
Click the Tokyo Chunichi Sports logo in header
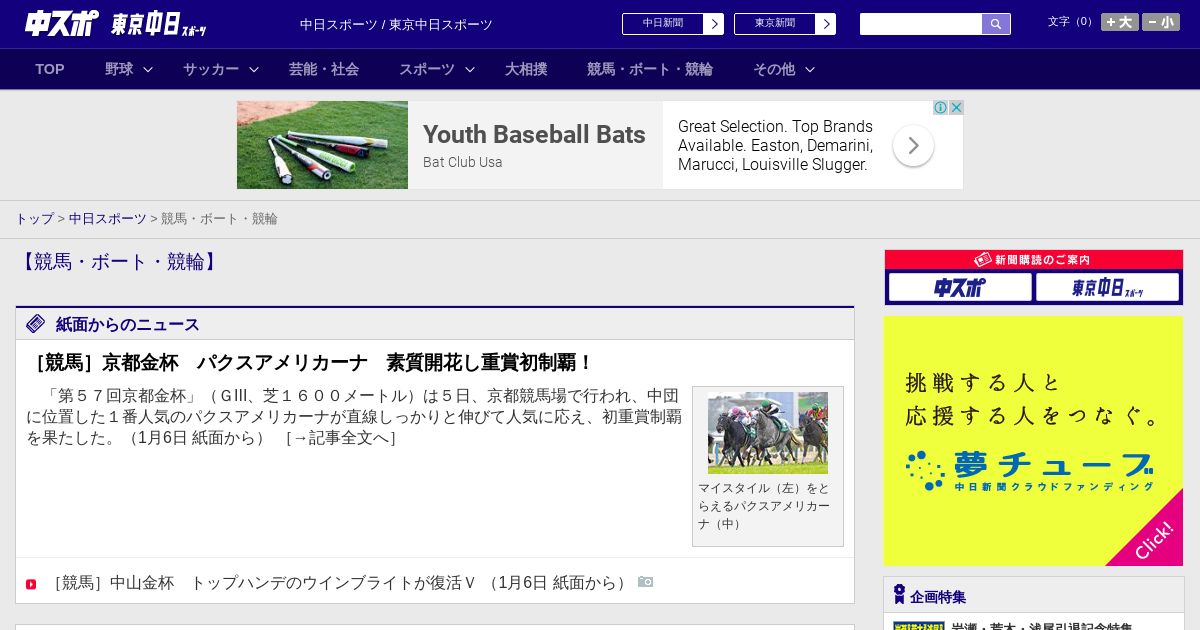(x=159, y=23)
